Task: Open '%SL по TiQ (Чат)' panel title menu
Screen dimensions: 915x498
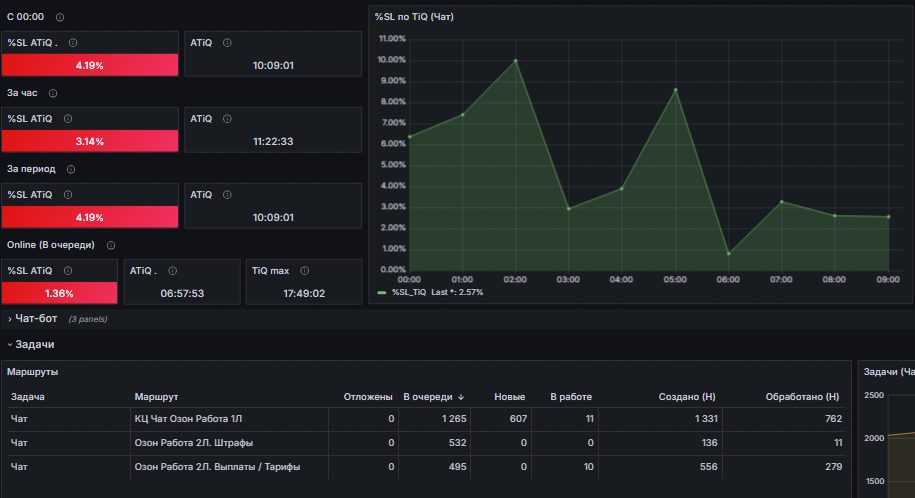Action: 414,17
